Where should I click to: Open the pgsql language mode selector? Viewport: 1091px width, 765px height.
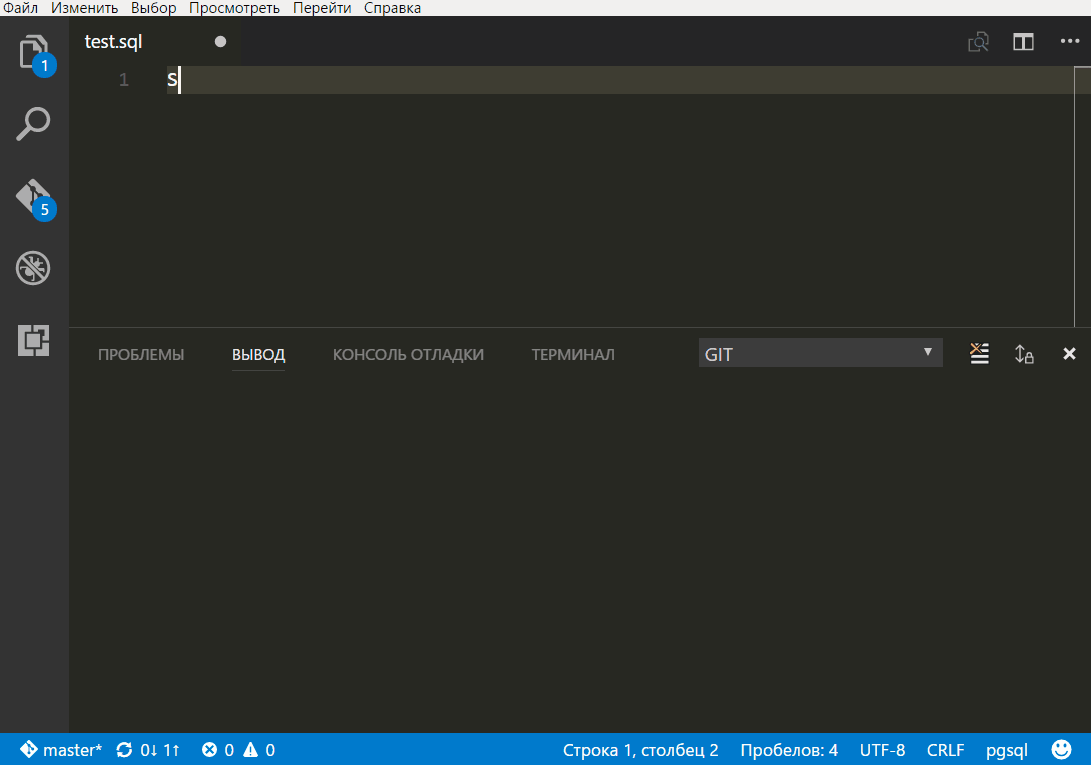pyautogui.click(x=1006, y=750)
